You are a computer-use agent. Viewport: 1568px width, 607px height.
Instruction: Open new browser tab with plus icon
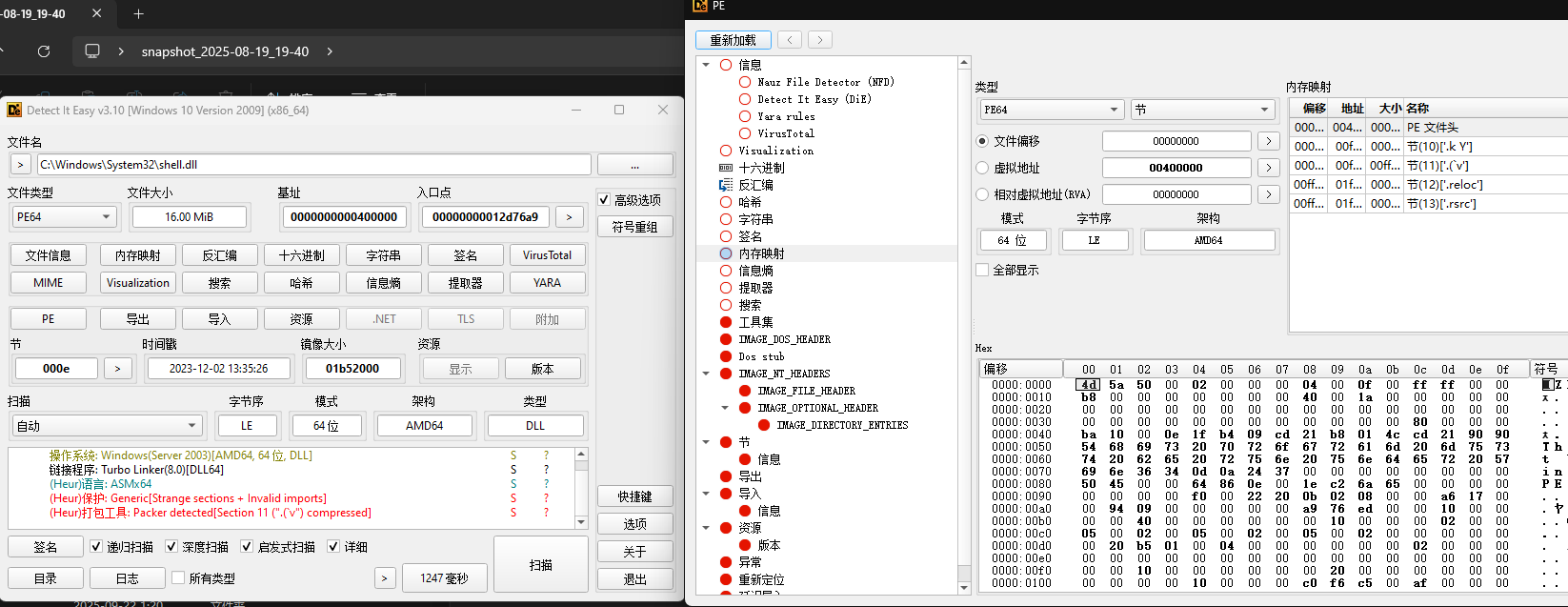pos(138,13)
